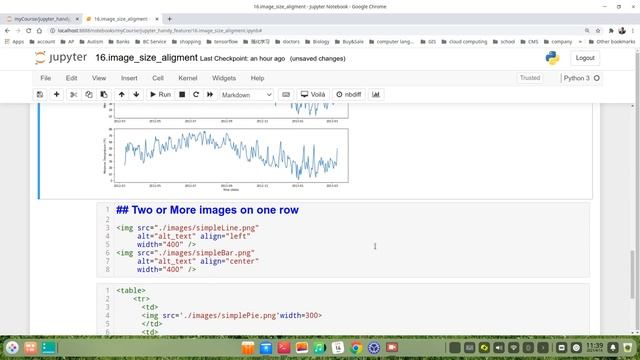Click the Python logo in the header
This screenshot has height=360, width=640.
coord(552,58)
